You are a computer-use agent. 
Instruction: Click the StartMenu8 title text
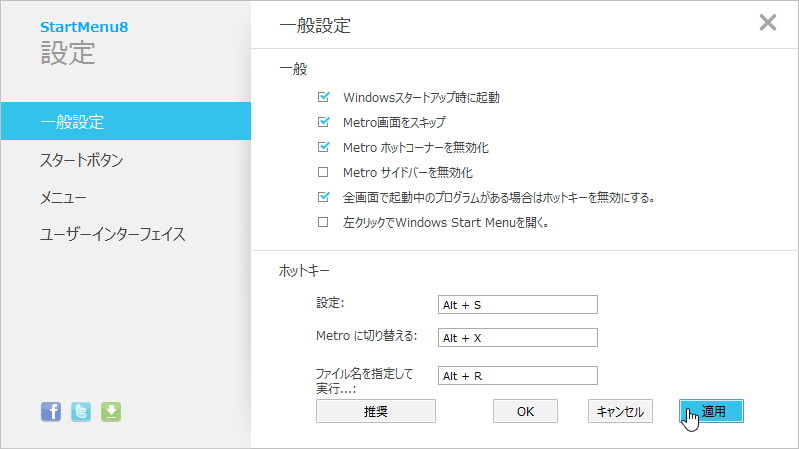point(84,27)
